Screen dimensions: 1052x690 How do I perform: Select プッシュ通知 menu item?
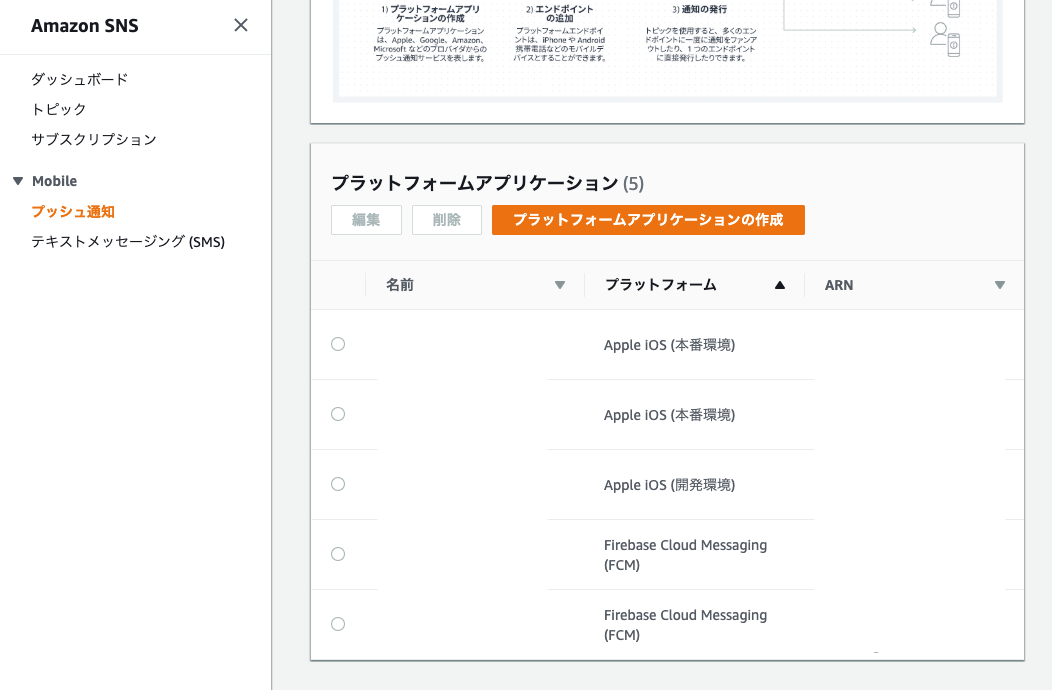point(73,211)
